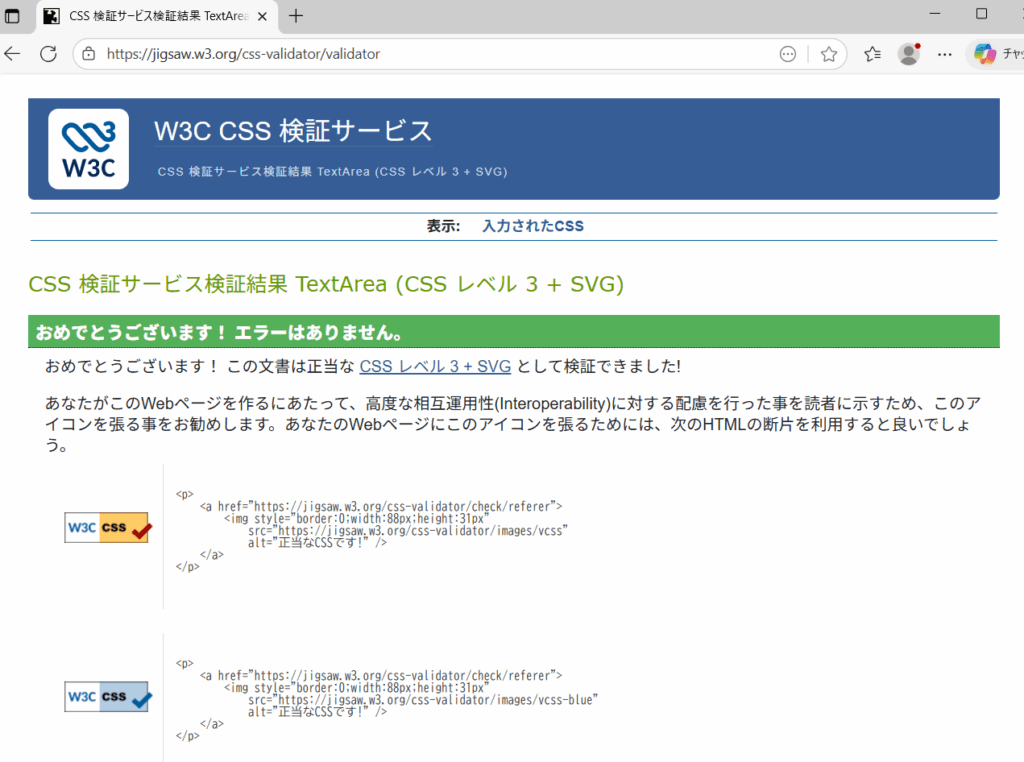Open the Copilot chat icon
Viewport: 1024px width, 762px height.
984,54
